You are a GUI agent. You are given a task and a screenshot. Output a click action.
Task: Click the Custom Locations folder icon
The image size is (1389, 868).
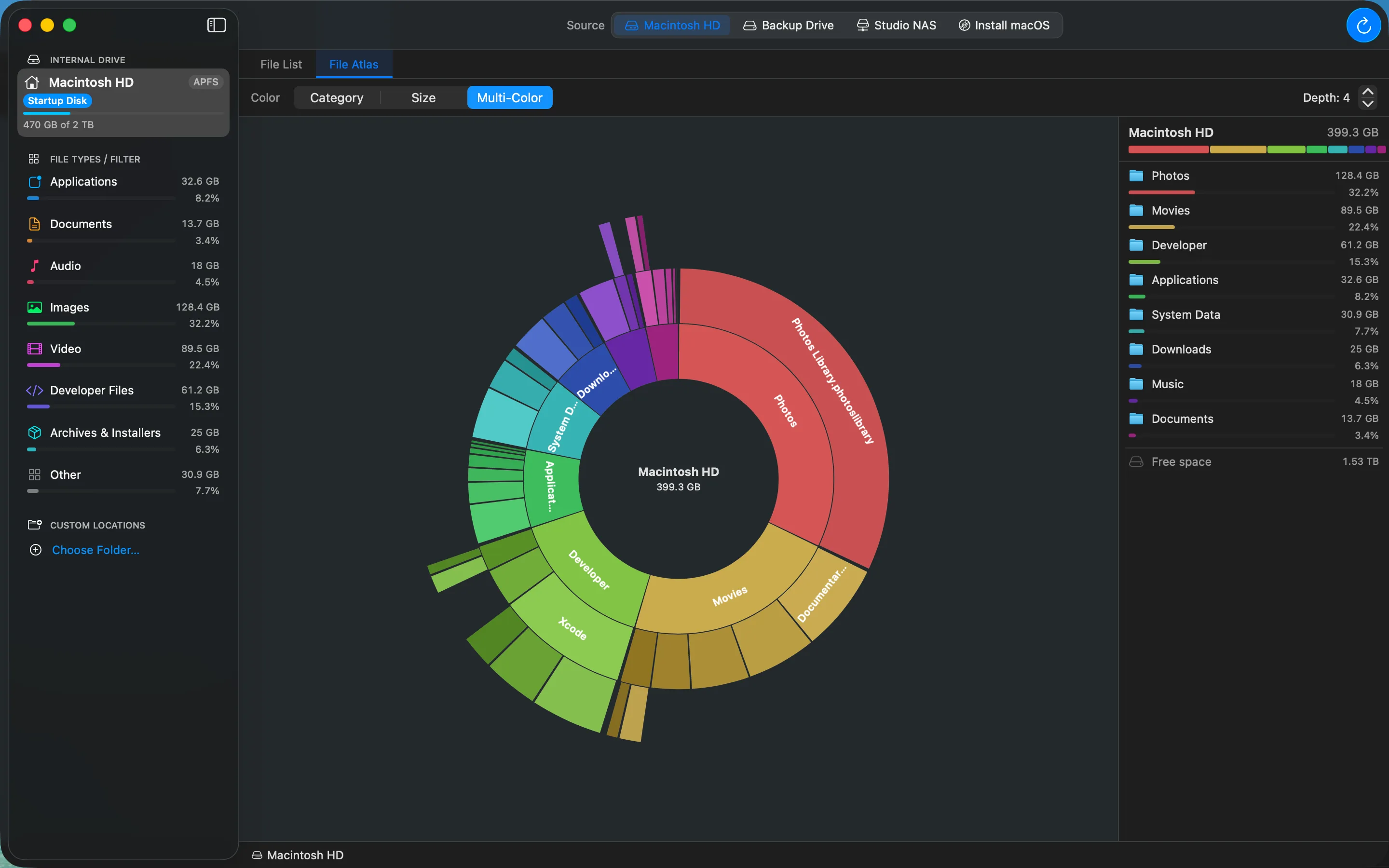(x=34, y=525)
